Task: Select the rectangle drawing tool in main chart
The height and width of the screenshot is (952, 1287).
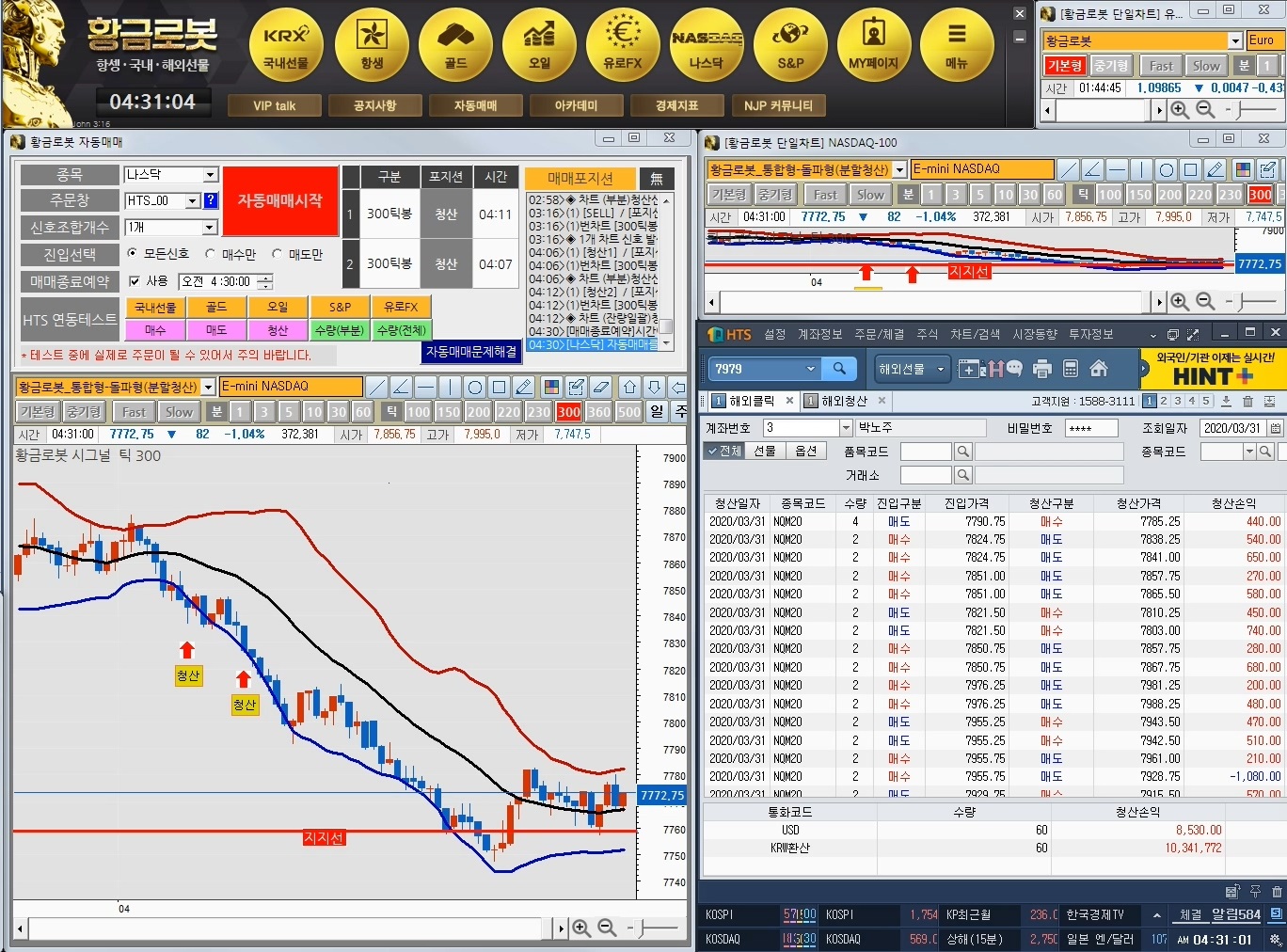Action: 500,387
